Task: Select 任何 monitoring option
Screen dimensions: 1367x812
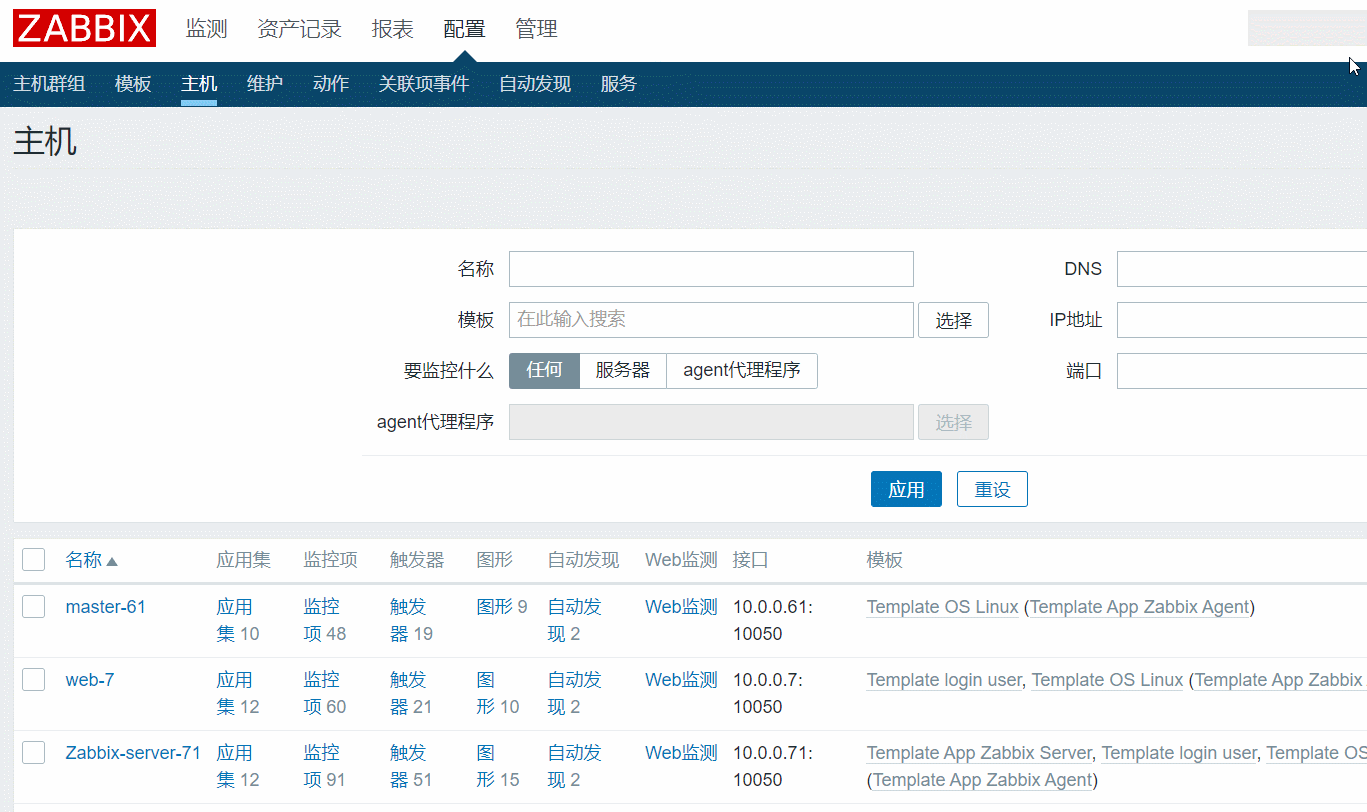Action: [x=544, y=370]
